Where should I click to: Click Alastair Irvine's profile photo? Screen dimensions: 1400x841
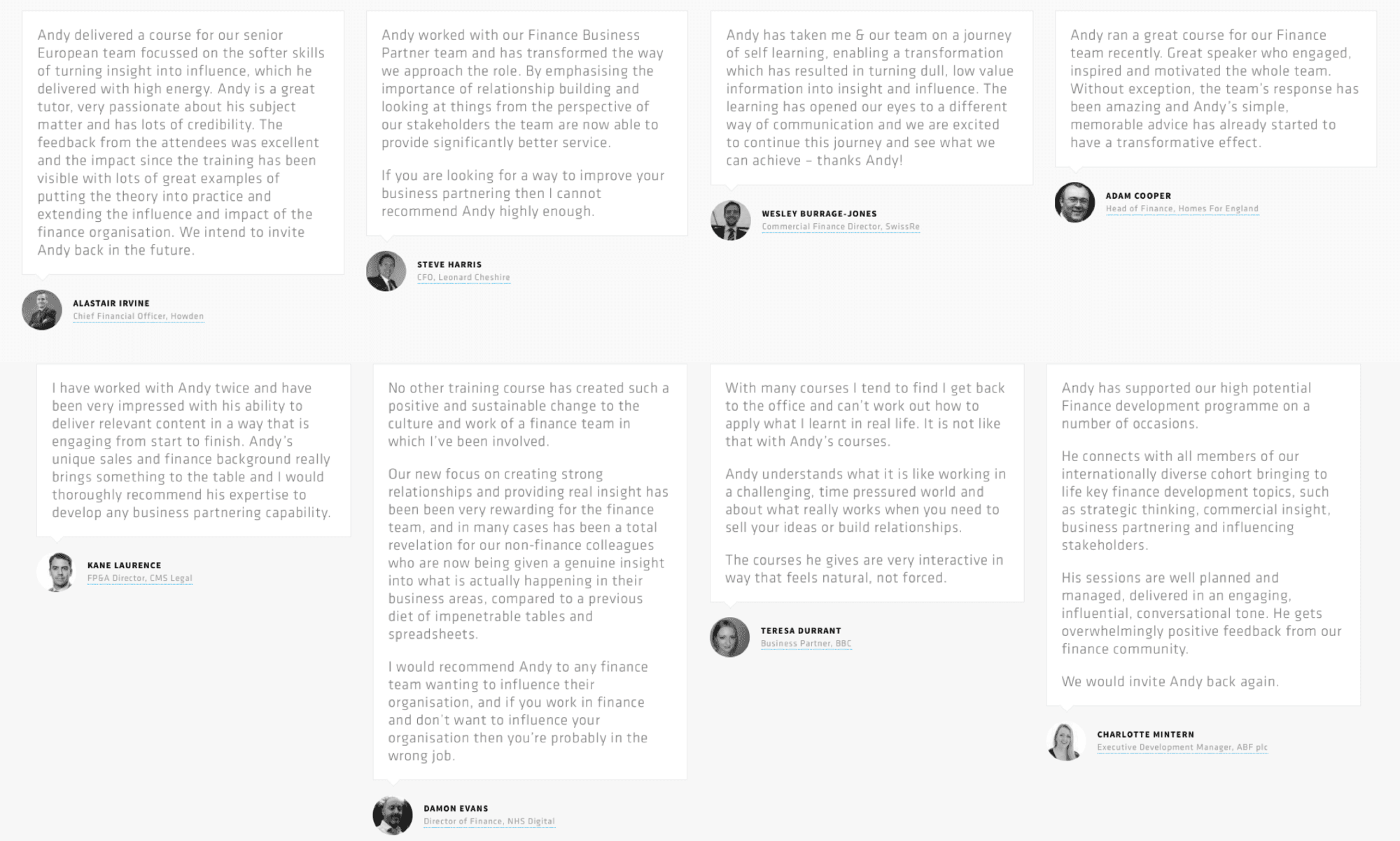tap(42, 310)
